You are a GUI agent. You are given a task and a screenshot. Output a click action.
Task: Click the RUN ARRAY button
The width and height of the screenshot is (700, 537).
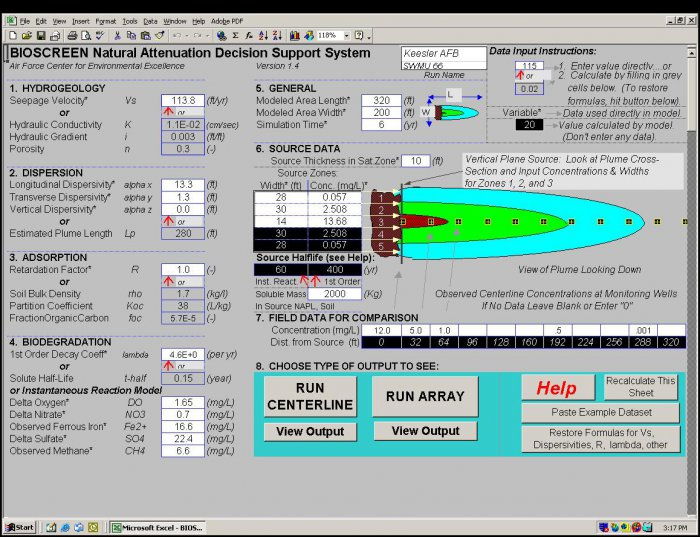425,396
